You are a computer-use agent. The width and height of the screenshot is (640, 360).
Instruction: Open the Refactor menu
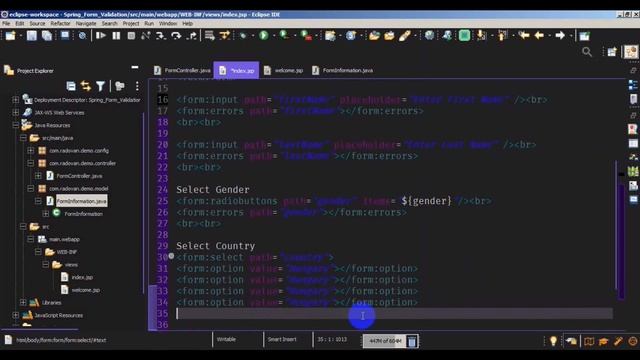(x=60, y=24)
